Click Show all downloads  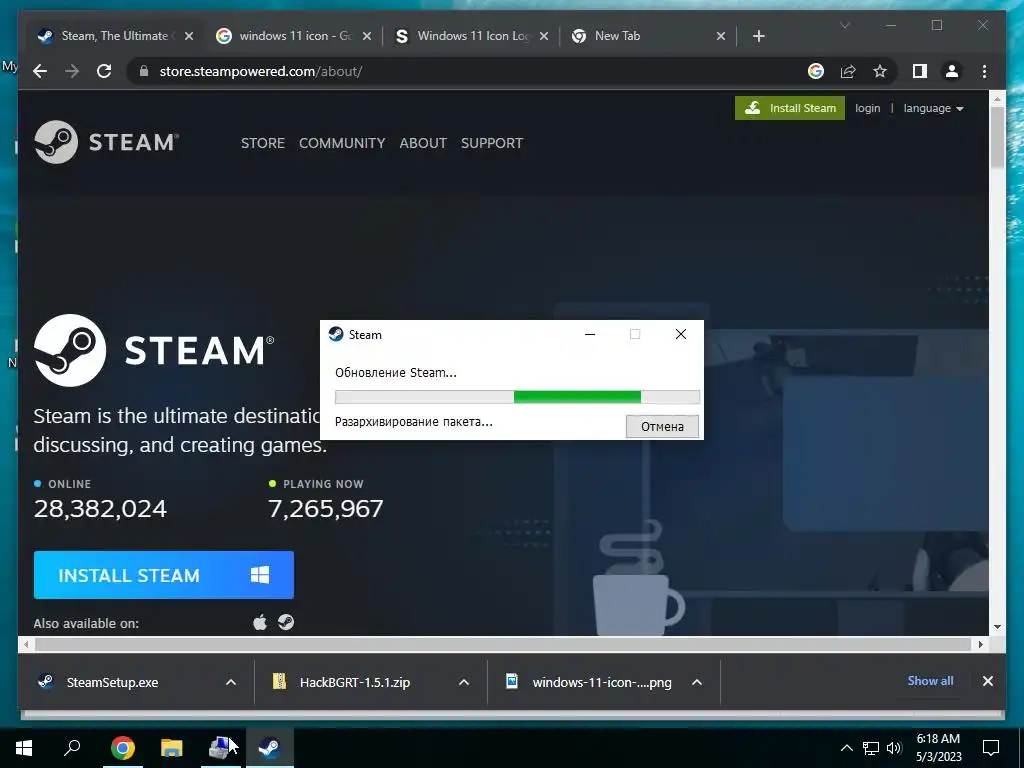(x=930, y=680)
